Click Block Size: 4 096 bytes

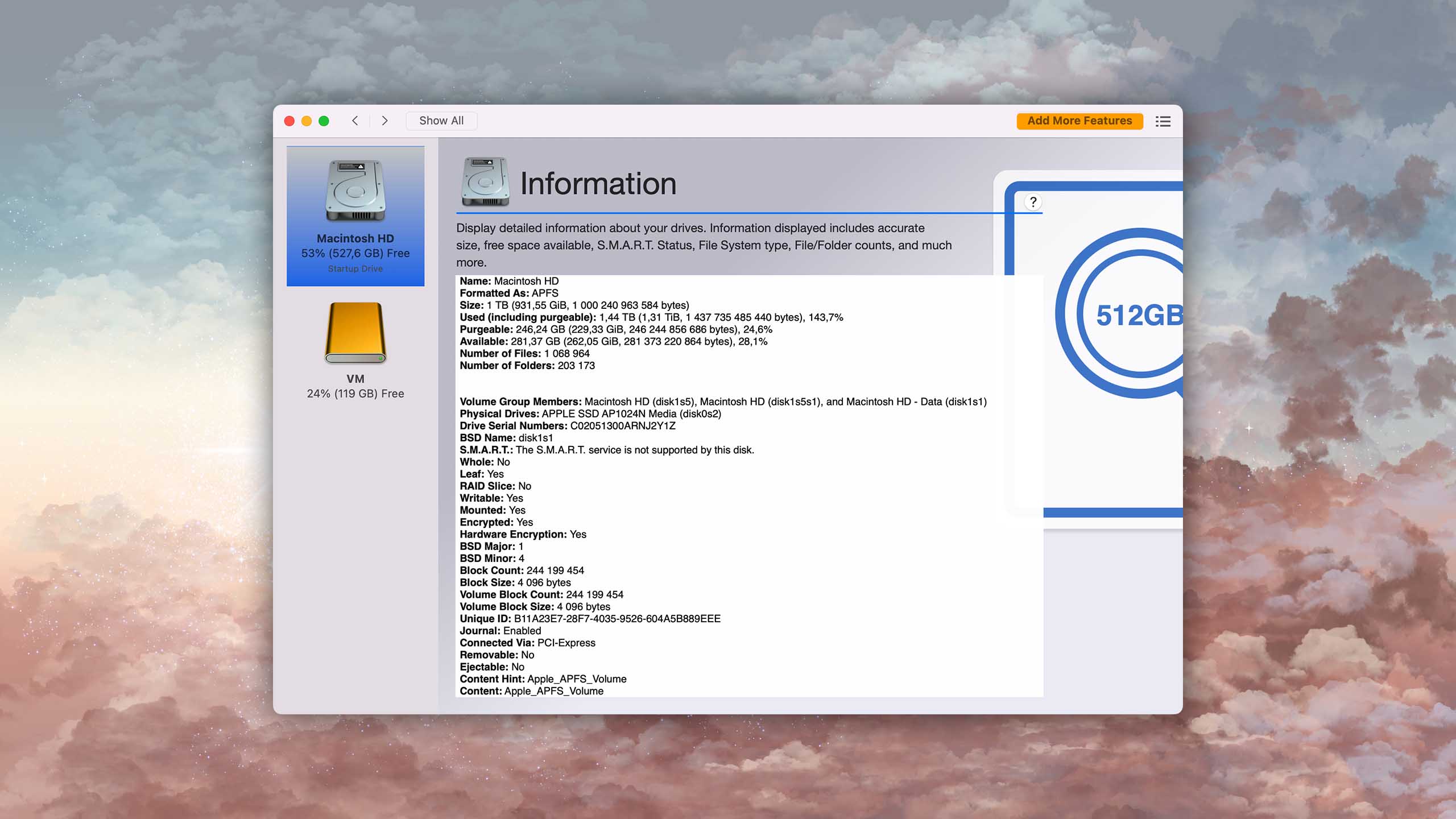(515, 582)
